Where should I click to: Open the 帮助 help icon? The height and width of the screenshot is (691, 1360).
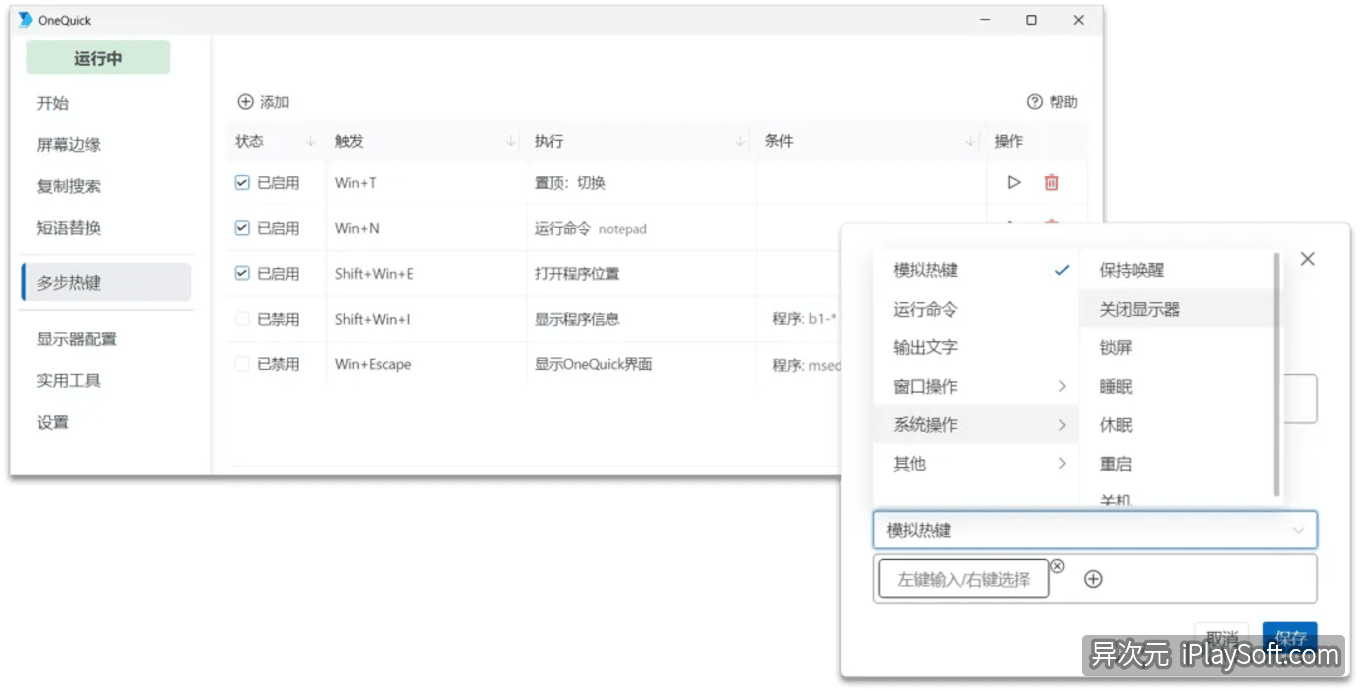pos(1034,101)
